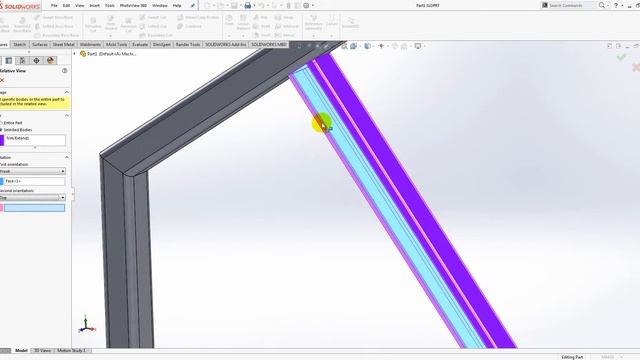Click the search magnifier icon
The height and width of the screenshot is (360, 640).
pos(602,5)
